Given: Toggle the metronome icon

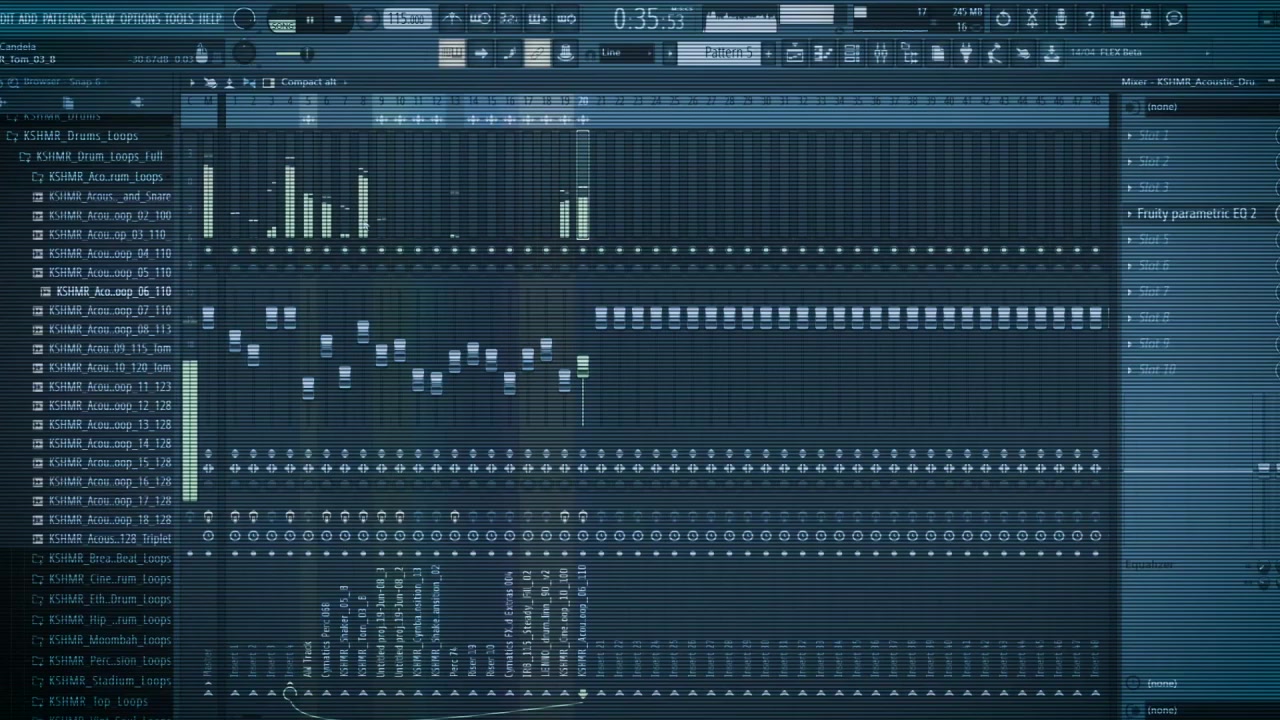Looking at the screenshot, I should [x=452, y=18].
